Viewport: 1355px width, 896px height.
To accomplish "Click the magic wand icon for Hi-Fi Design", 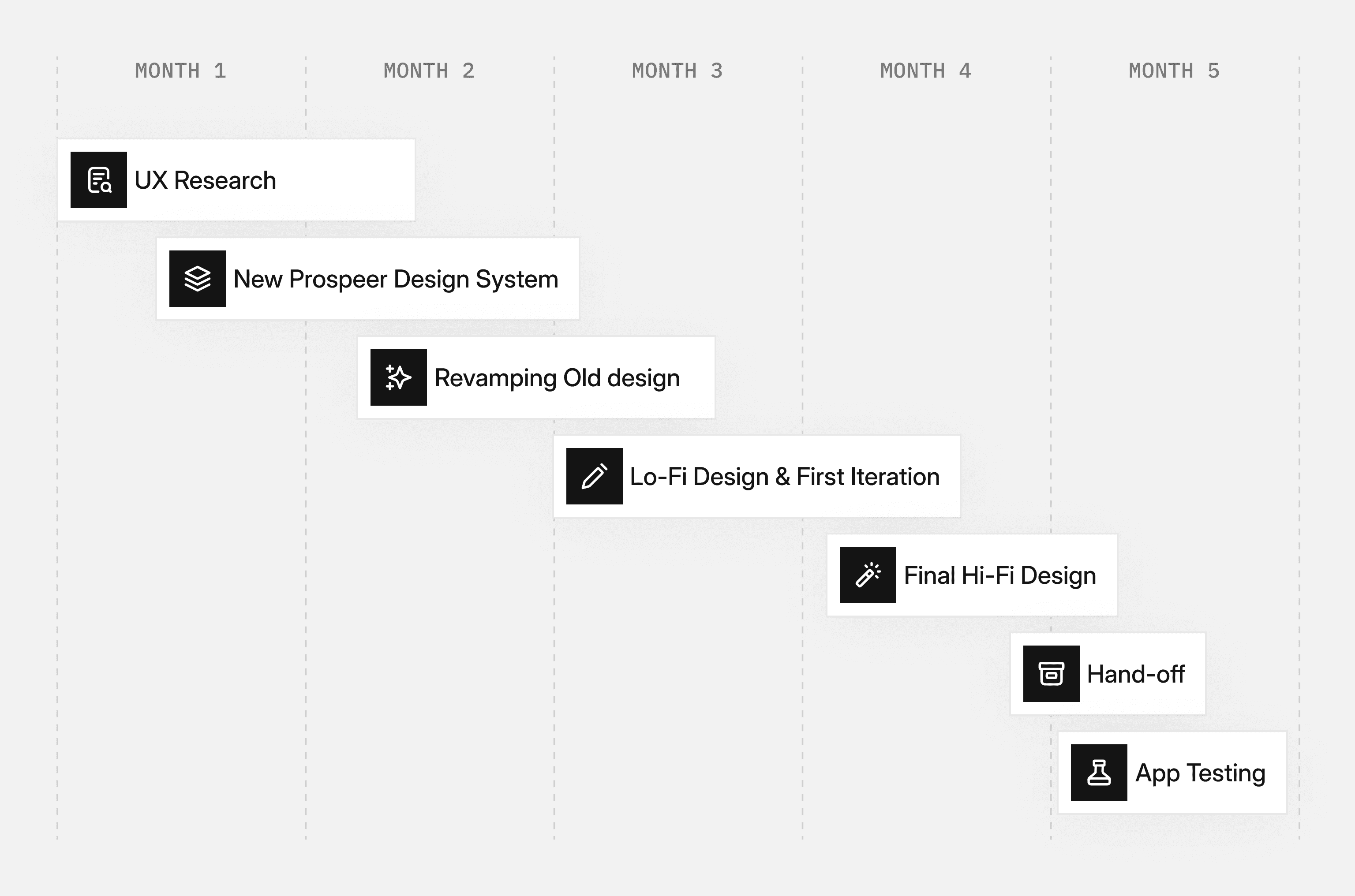I will 868,575.
